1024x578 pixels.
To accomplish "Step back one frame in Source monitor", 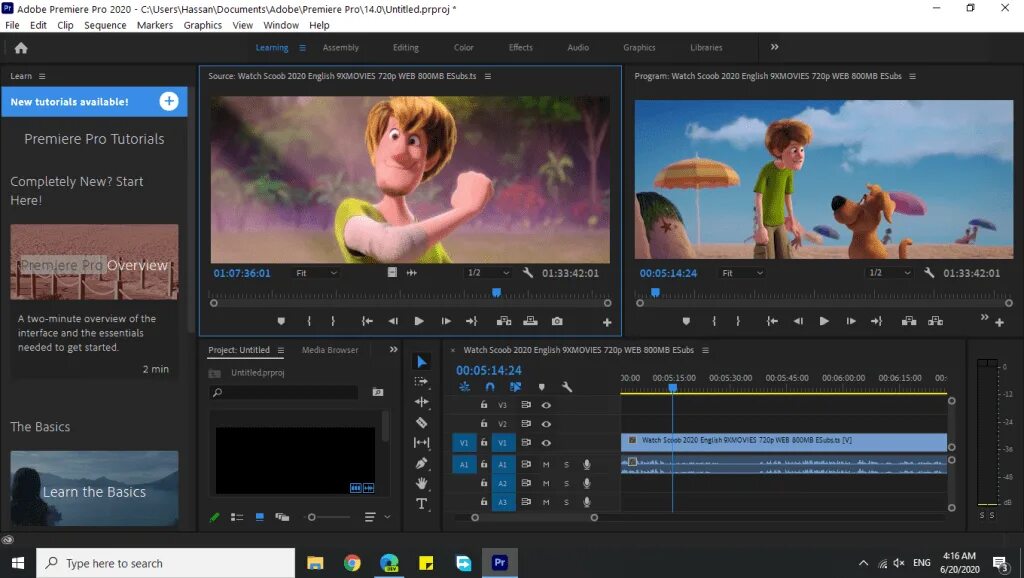I will point(393,321).
